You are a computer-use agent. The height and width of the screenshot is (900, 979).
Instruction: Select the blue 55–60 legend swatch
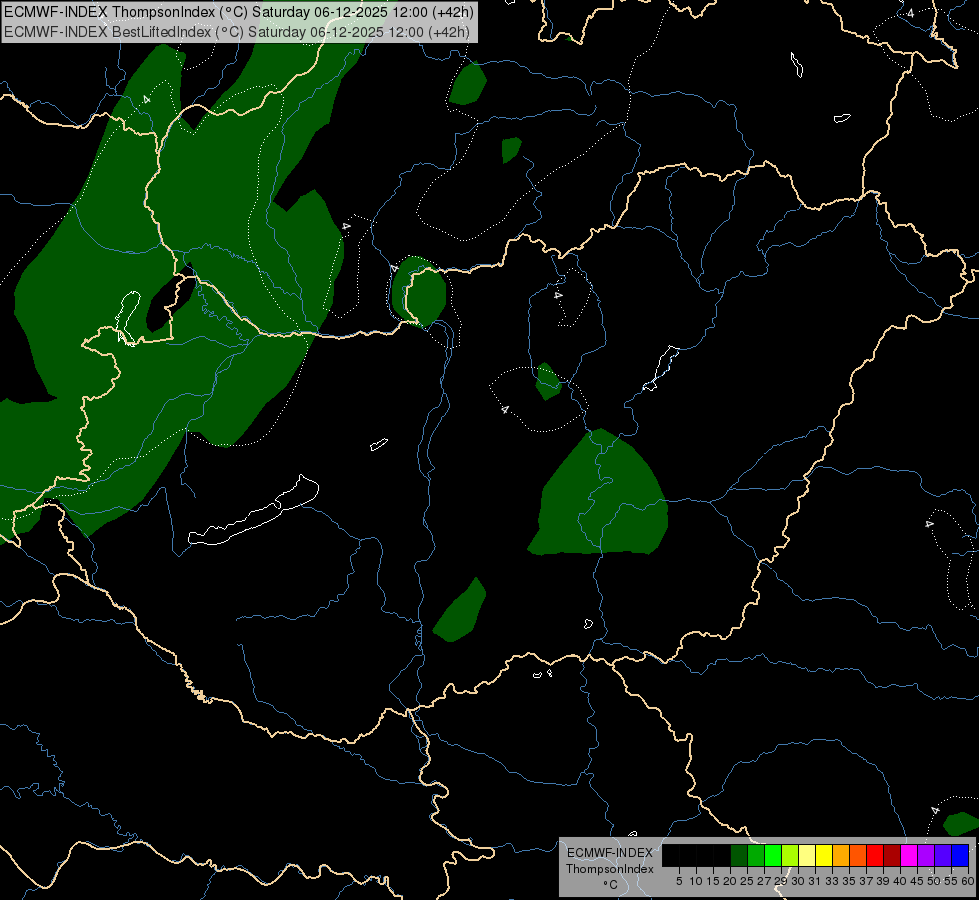(x=960, y=855)
